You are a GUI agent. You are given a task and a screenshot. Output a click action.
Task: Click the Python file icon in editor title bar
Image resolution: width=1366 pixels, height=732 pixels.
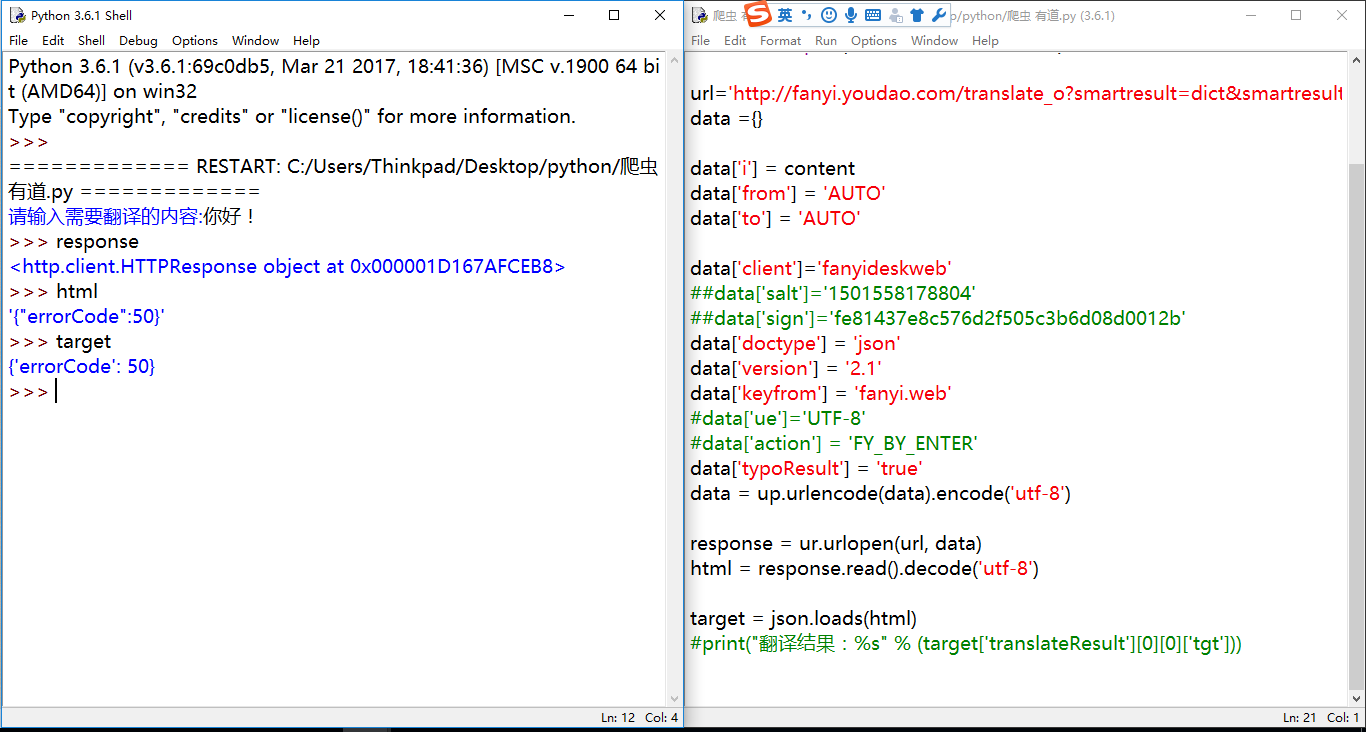pyautogui.click(x=700, y=15)
